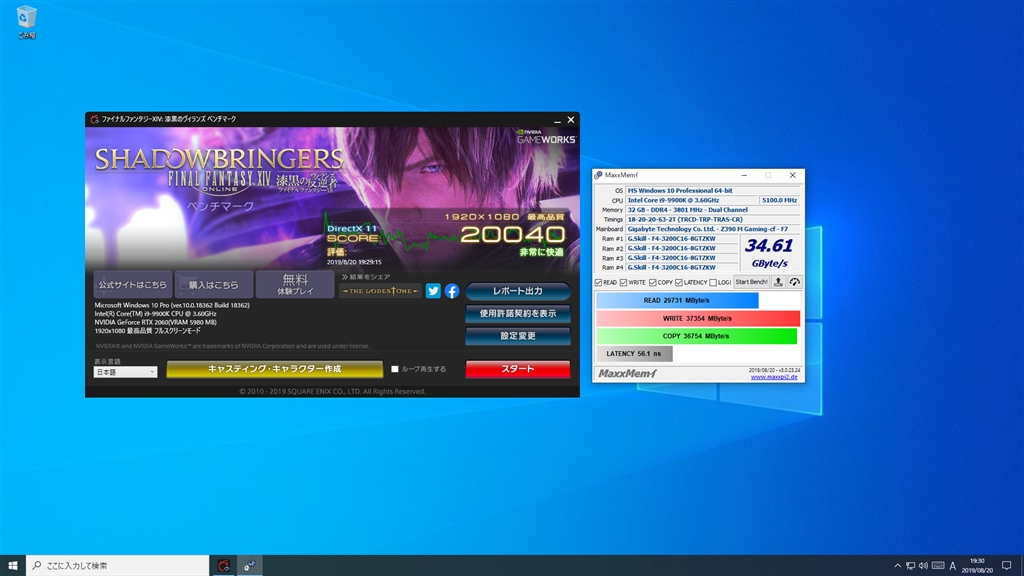Select CPU field Intel Core i9-9900K
This screenshot has width=1024, height=576.
click(x=692, y=200)
